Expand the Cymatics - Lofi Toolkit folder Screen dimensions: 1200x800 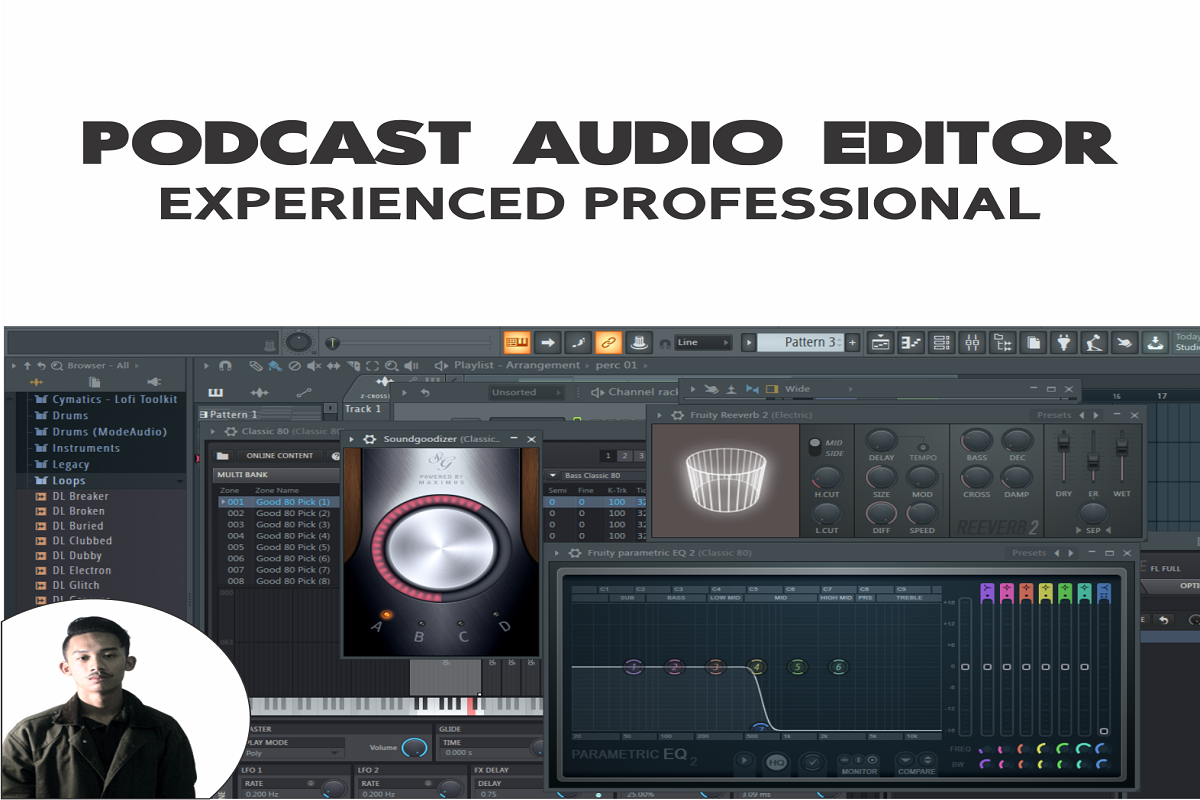tap(114, 399)
